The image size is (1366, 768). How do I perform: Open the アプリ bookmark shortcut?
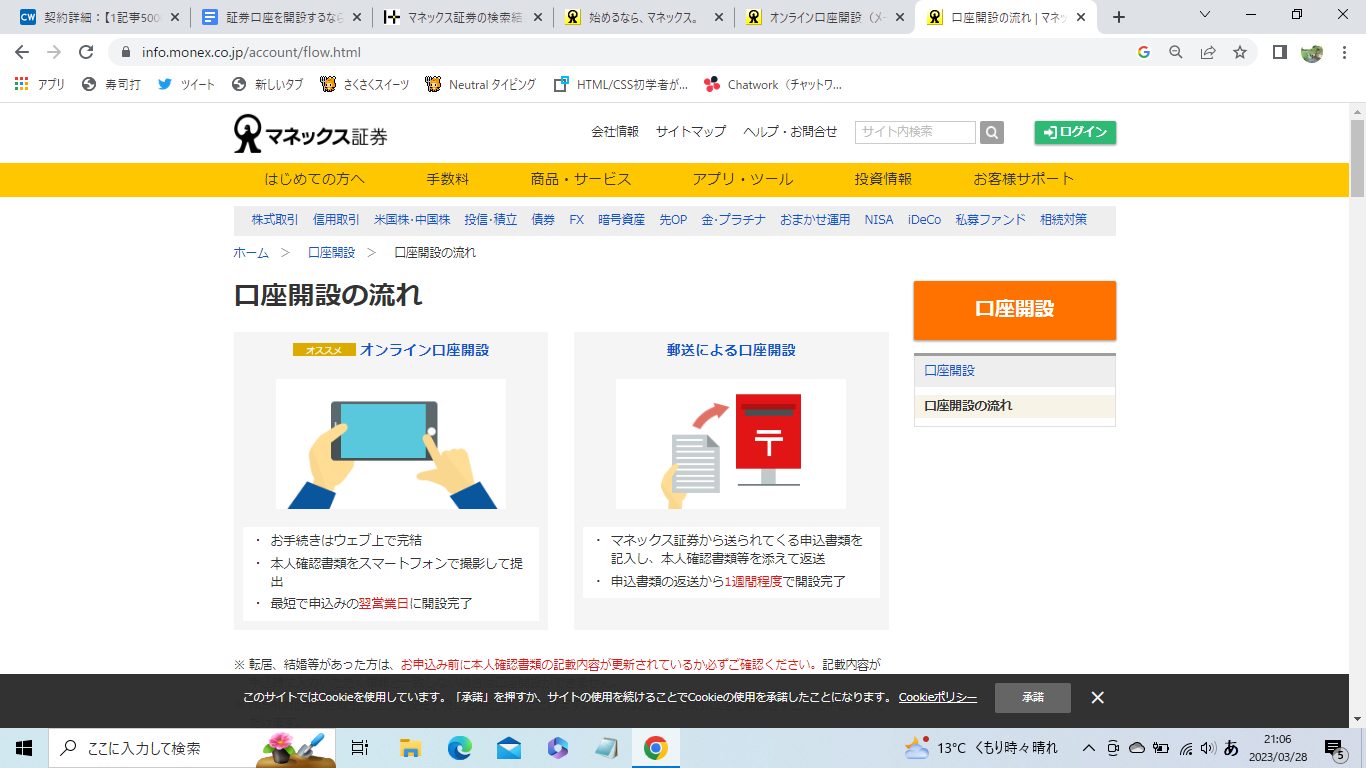[x=40, y=85]
